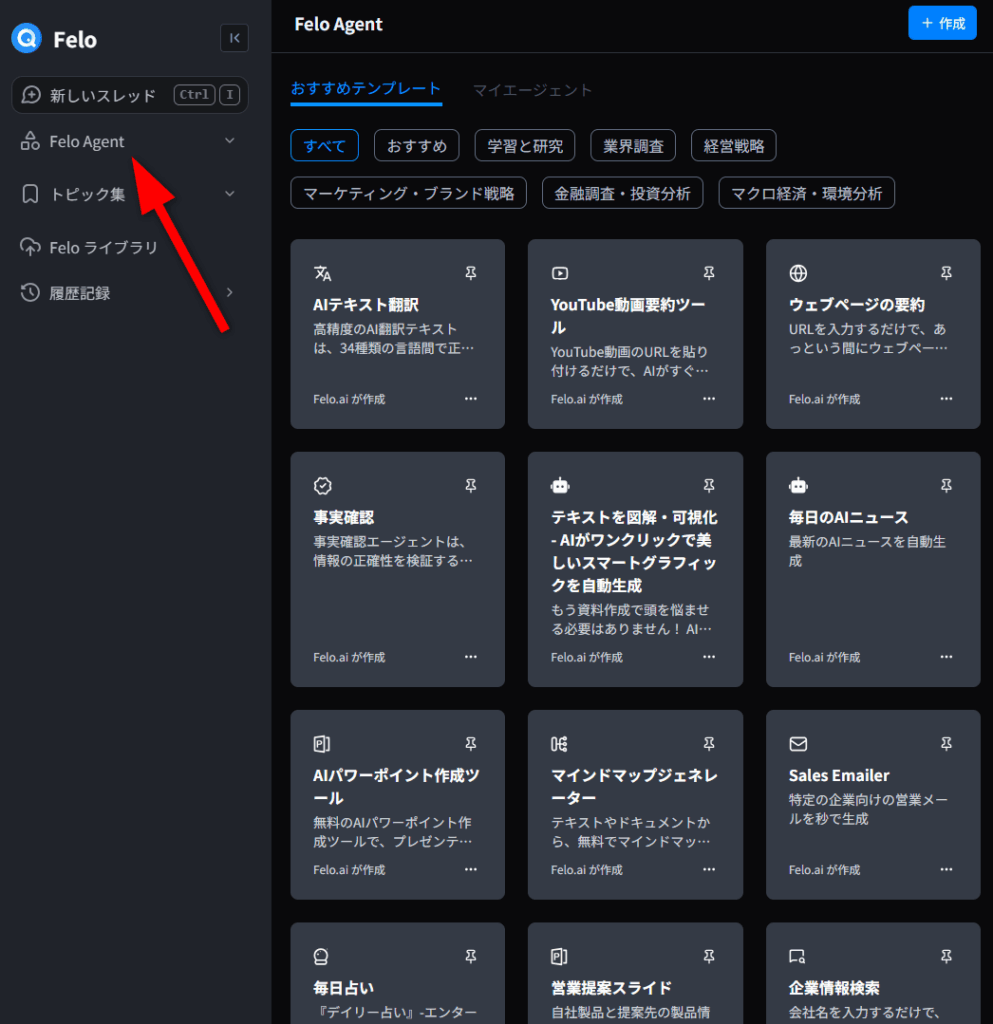
Task: Open more options on AIパワーポイント作成ツール card
Action: [x=471, y=869]
